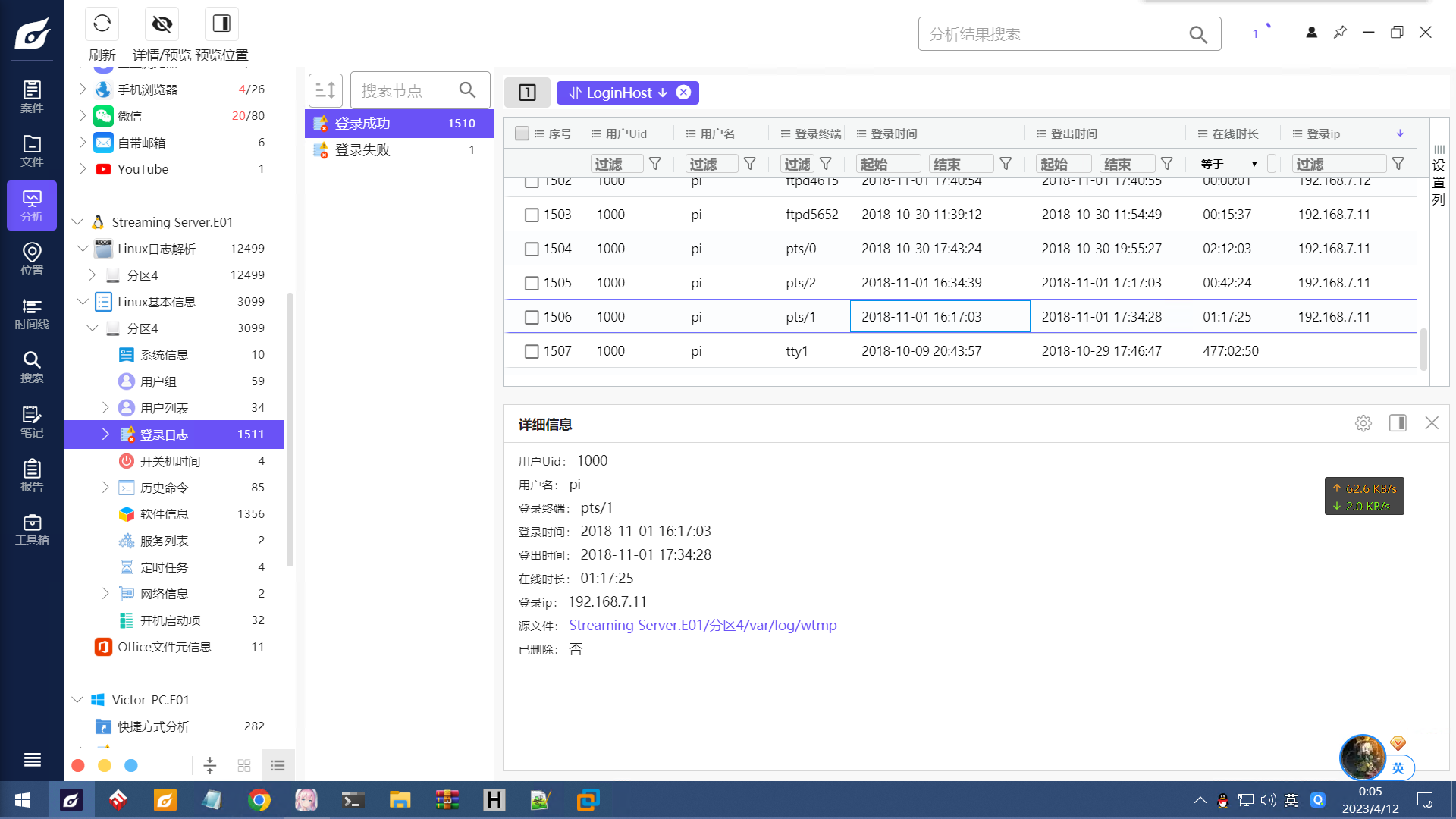The image size is (1456, 819).
Task: Check the row 1503 checkbox
Action: pyautogui.click(x=532, y=215)
